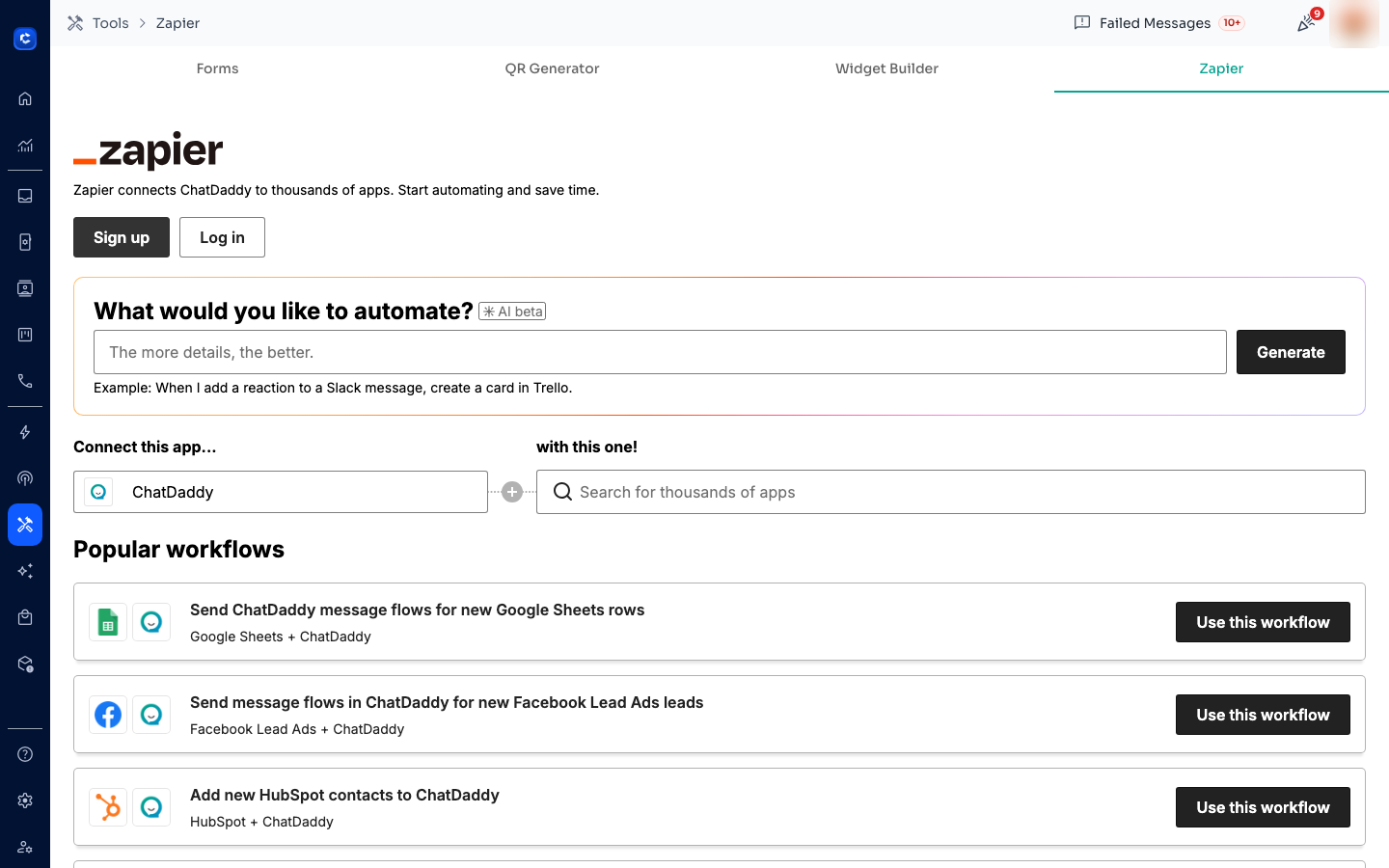The height and width of the screenshot is (868, 1389).
Task: Open the ChatDaddy app selector box
Action: click(281, 492)
